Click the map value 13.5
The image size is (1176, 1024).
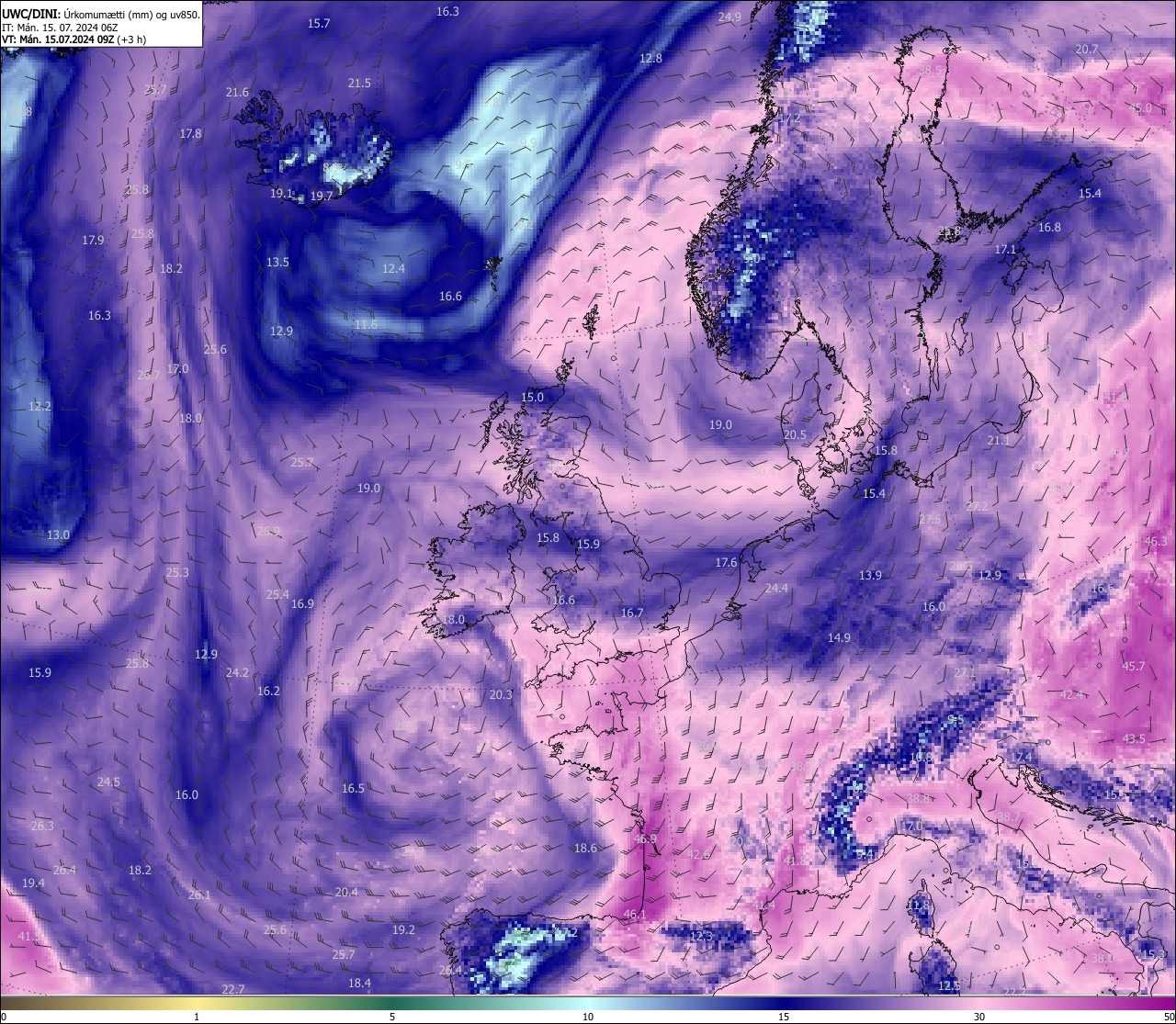277,262
